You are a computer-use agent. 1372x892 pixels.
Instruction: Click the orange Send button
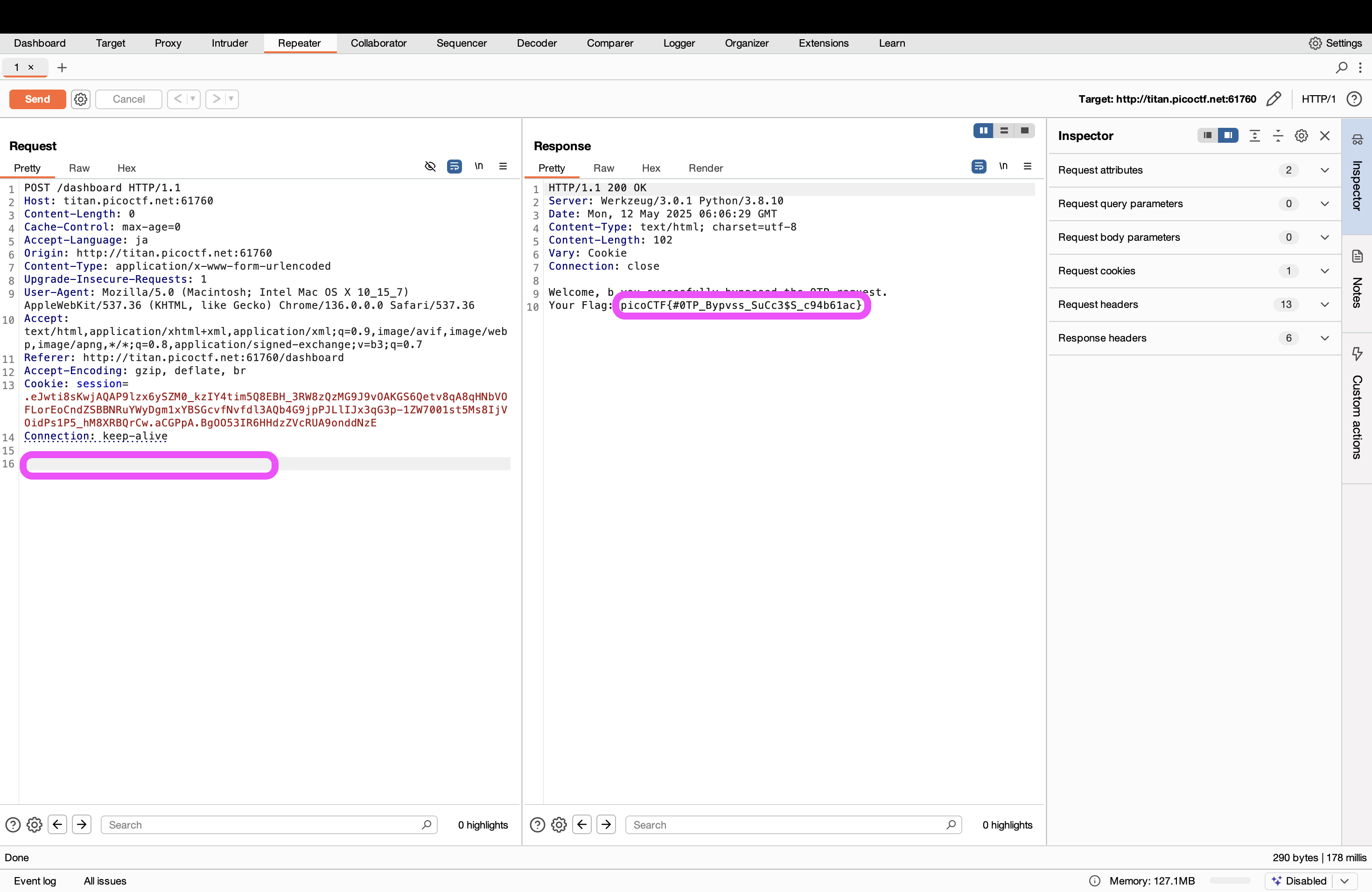[x=37, y=99]
